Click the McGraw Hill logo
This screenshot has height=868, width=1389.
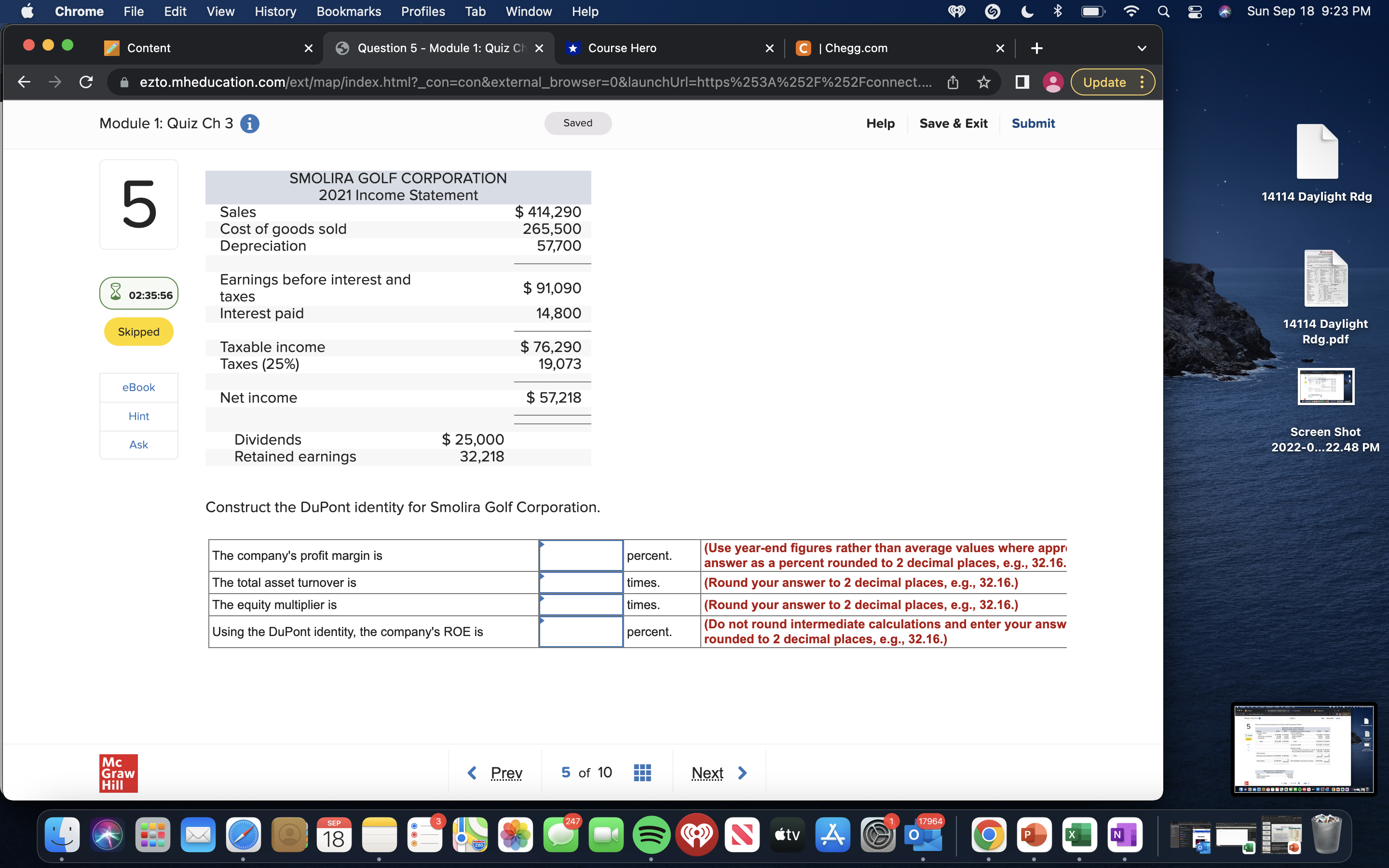[118, 773]
